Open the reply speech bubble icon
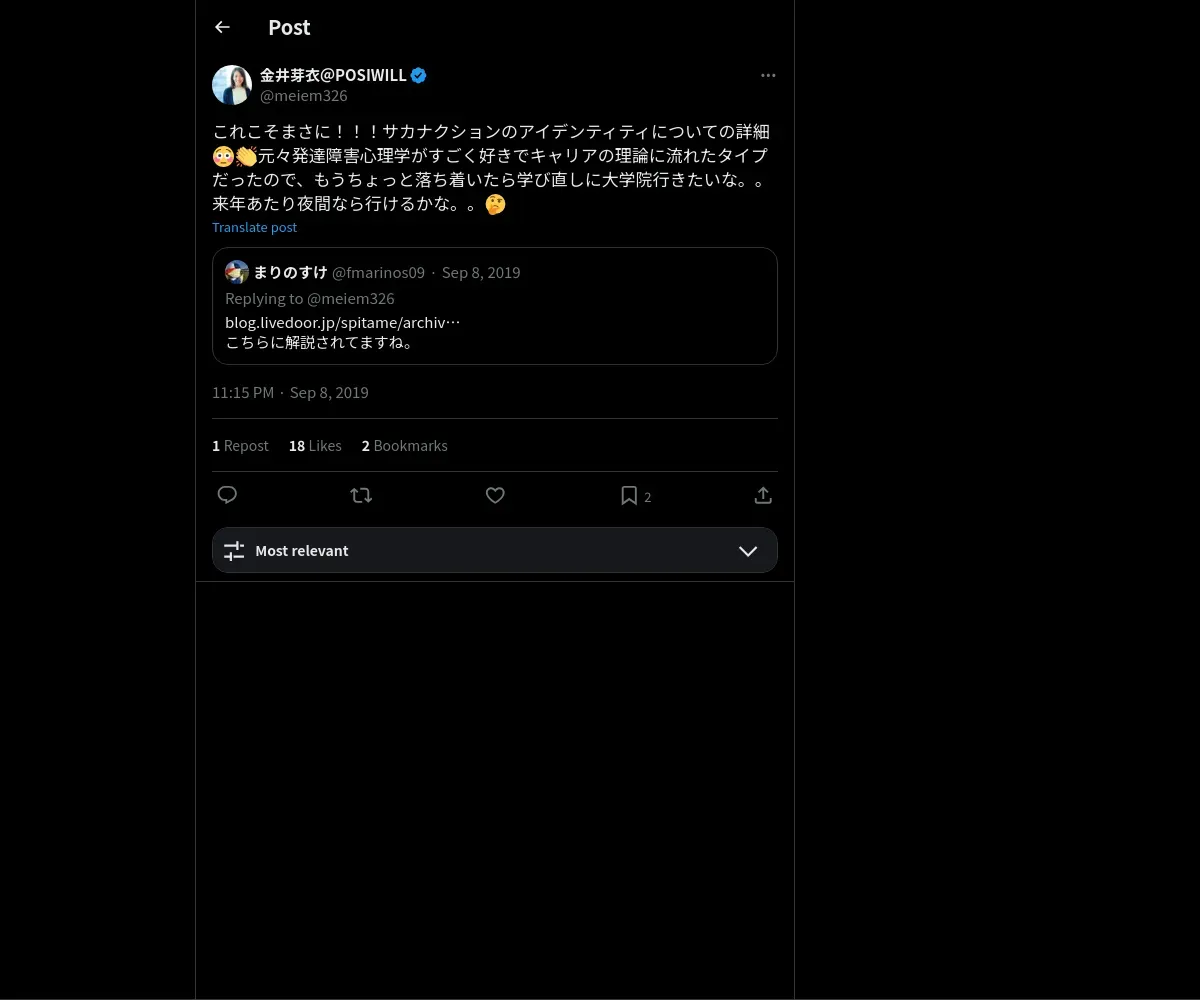Screen dimensions: 1200x1000 (x=227, y=495)
